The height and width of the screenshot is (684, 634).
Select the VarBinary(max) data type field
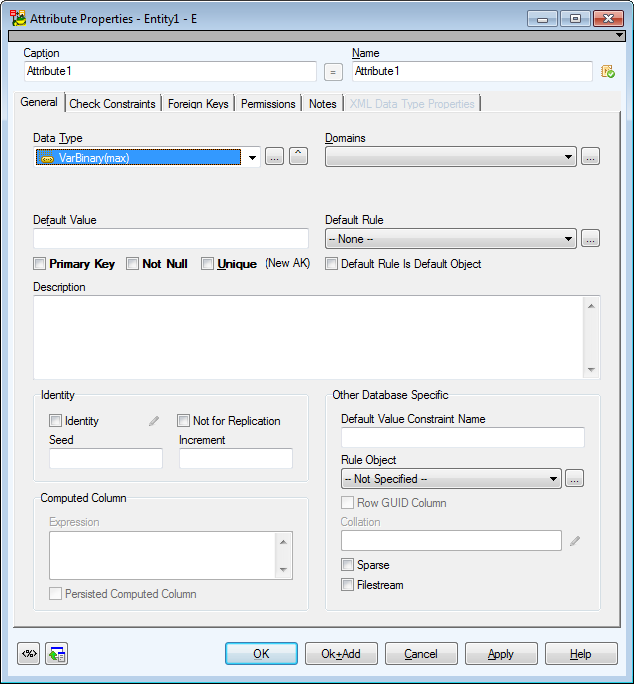(x=138, y=157)
